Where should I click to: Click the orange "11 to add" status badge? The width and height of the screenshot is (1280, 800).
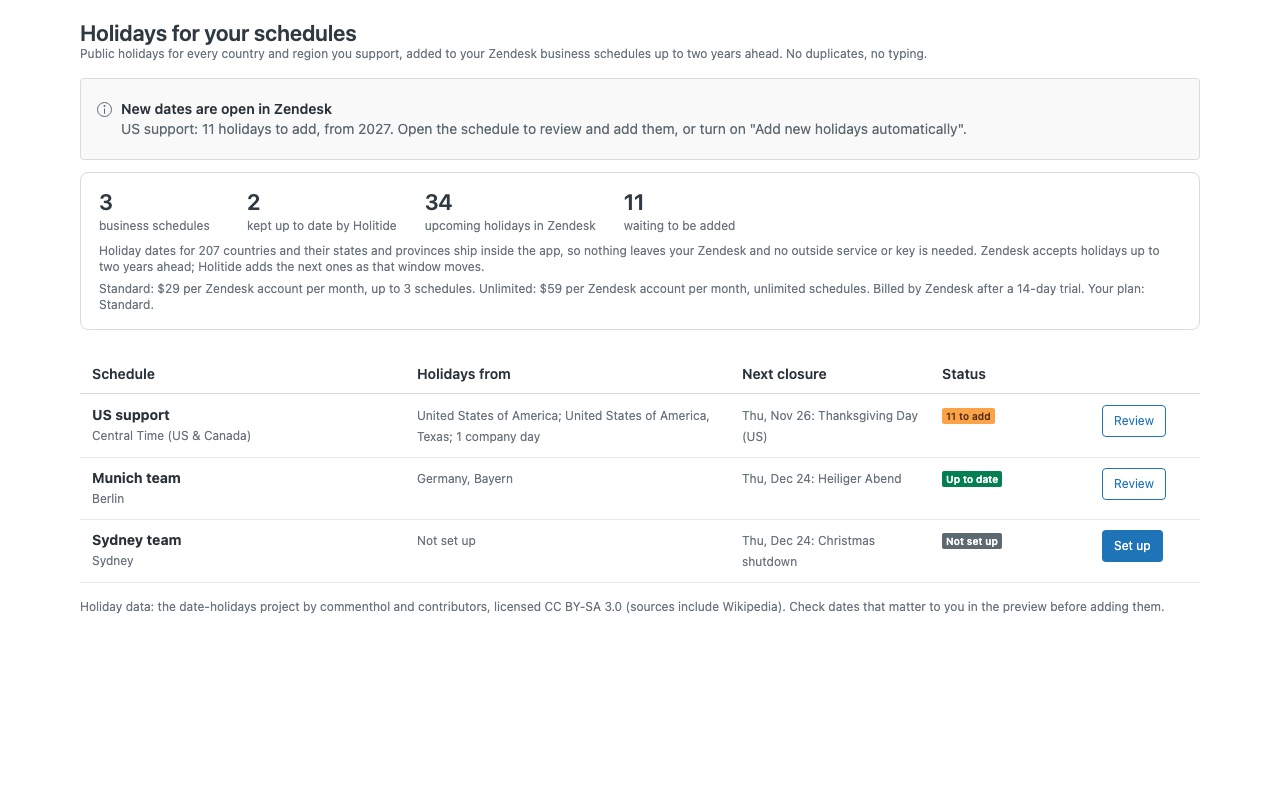[968, 416]
